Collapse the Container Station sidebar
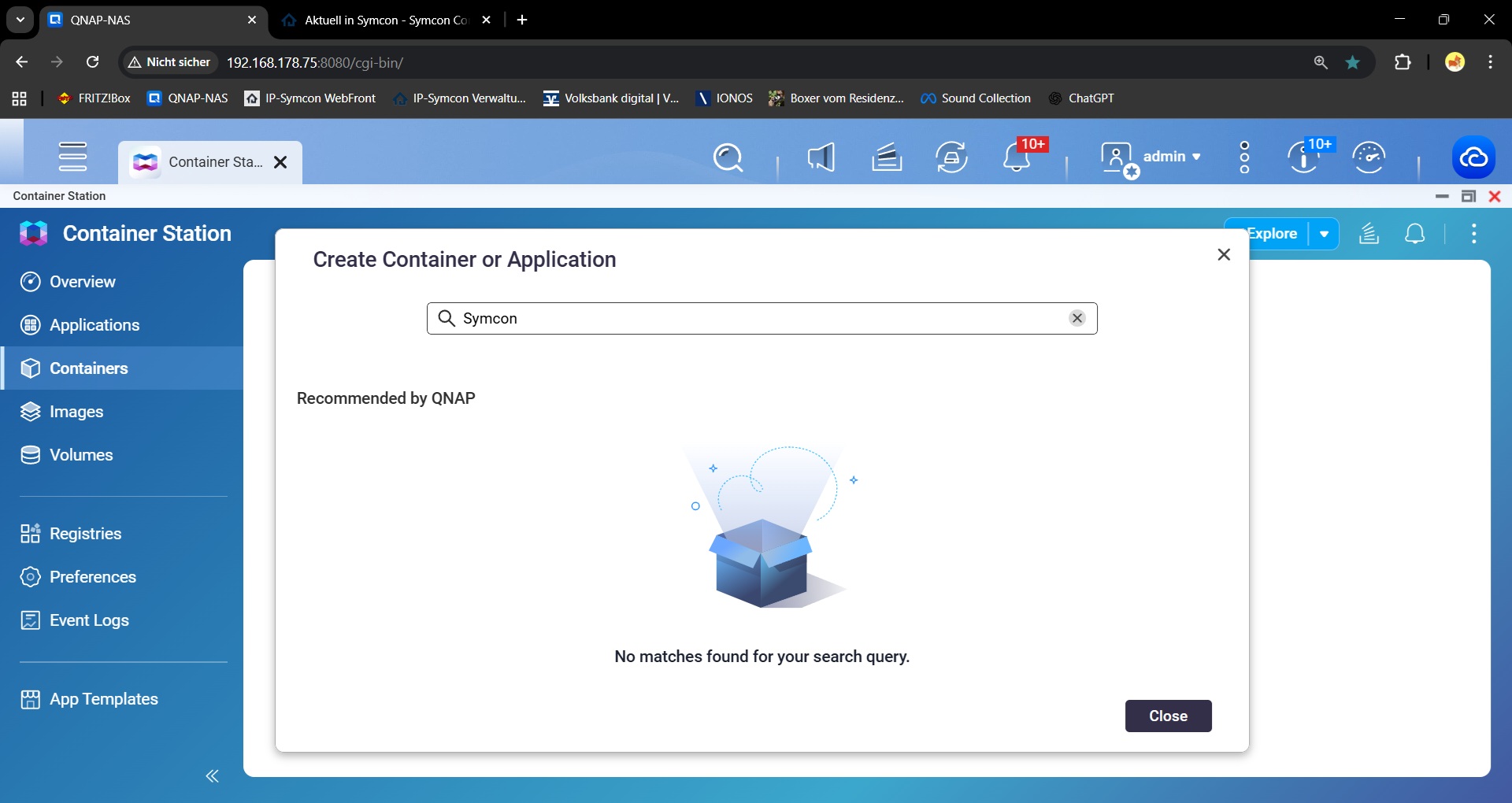 (212, 776)
